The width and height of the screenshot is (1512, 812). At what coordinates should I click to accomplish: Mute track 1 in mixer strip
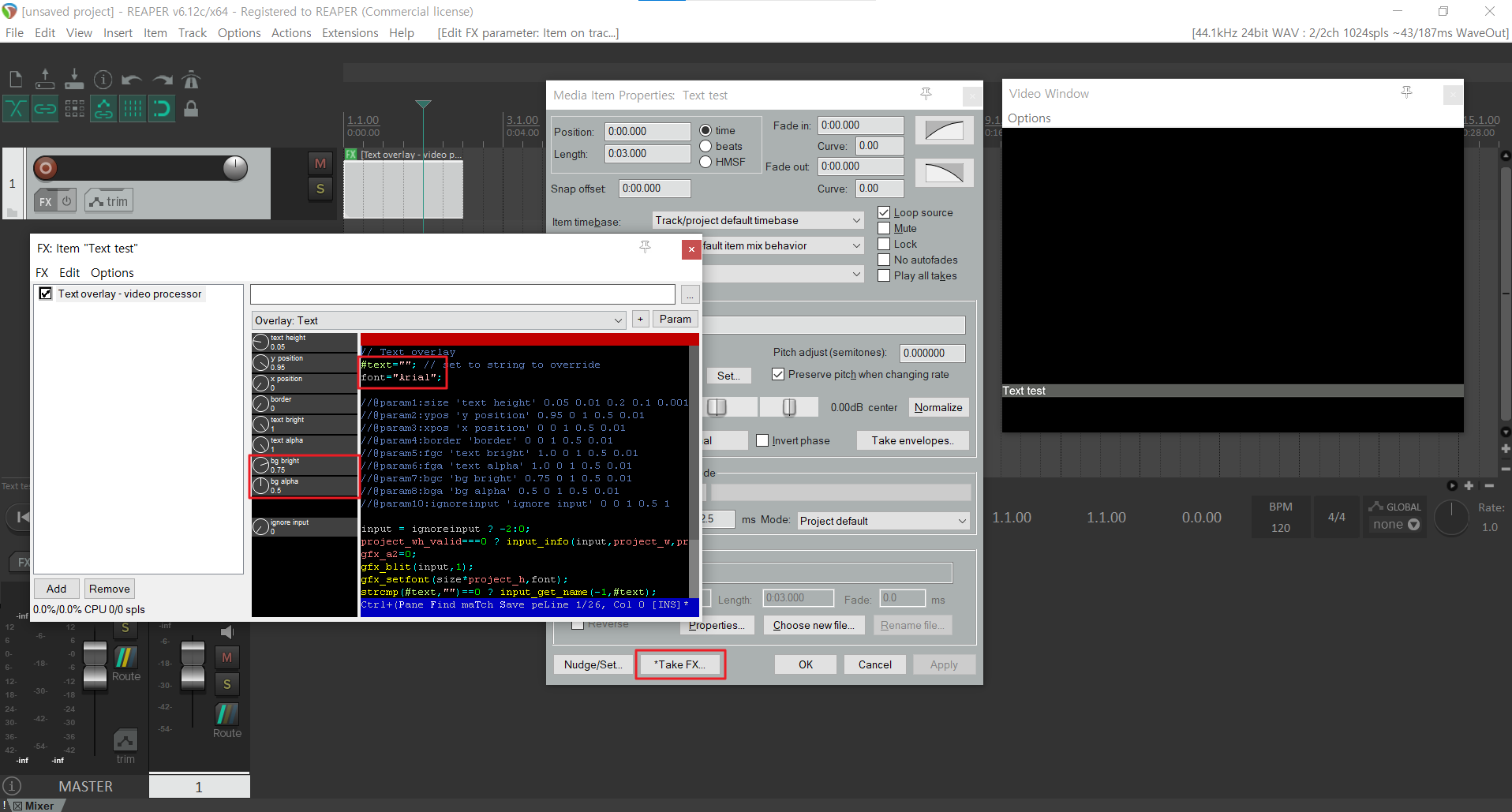(227, 657)
